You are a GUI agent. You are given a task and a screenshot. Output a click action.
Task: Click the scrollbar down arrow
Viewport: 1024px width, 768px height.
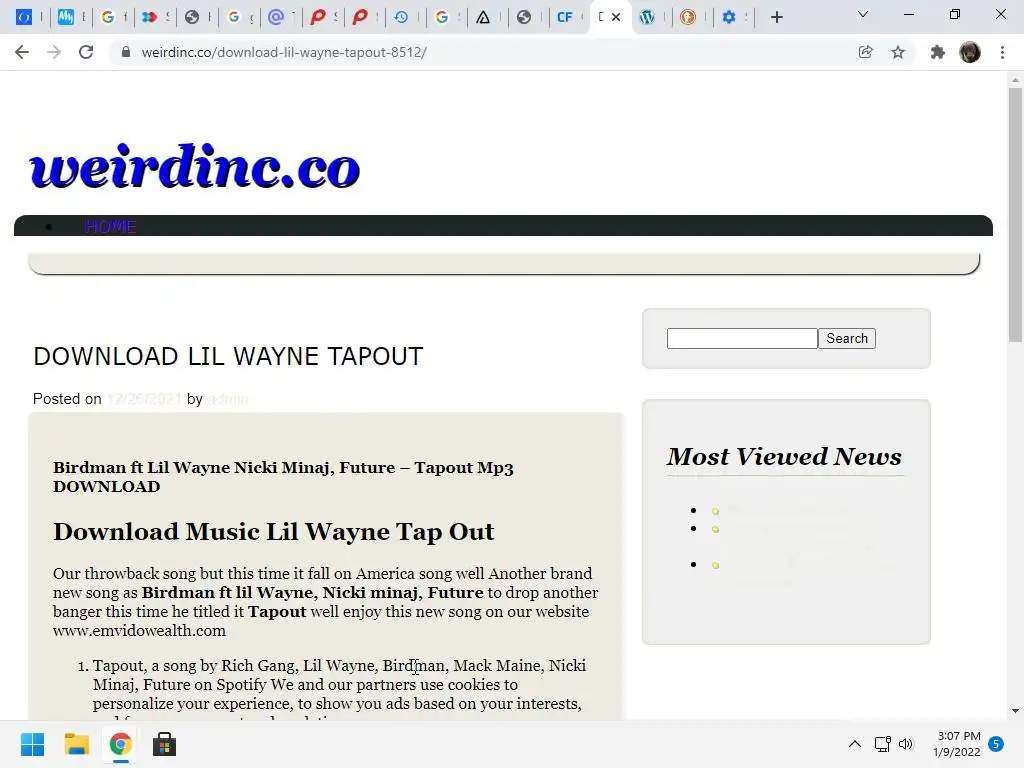[1015, 711]
